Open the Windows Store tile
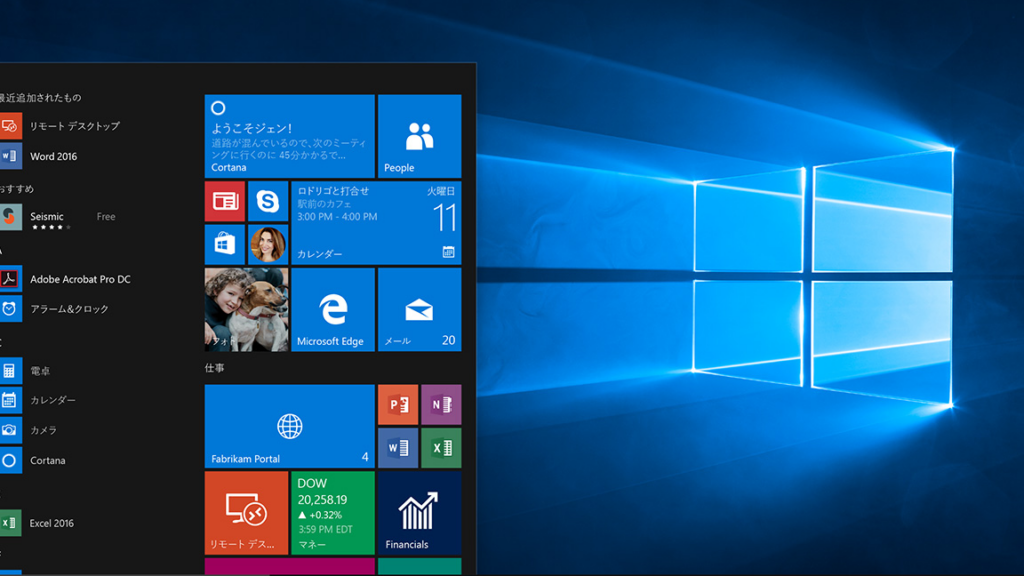 tap(225, 244)
